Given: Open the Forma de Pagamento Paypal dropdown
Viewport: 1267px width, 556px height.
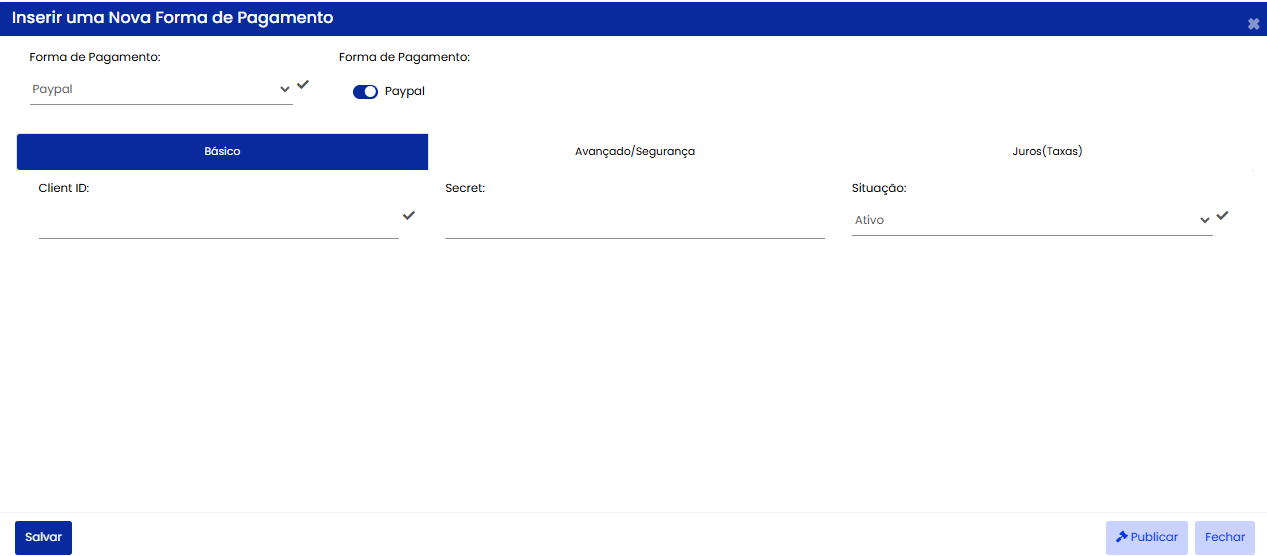Looking at the screenshot, I should [161, 89].
